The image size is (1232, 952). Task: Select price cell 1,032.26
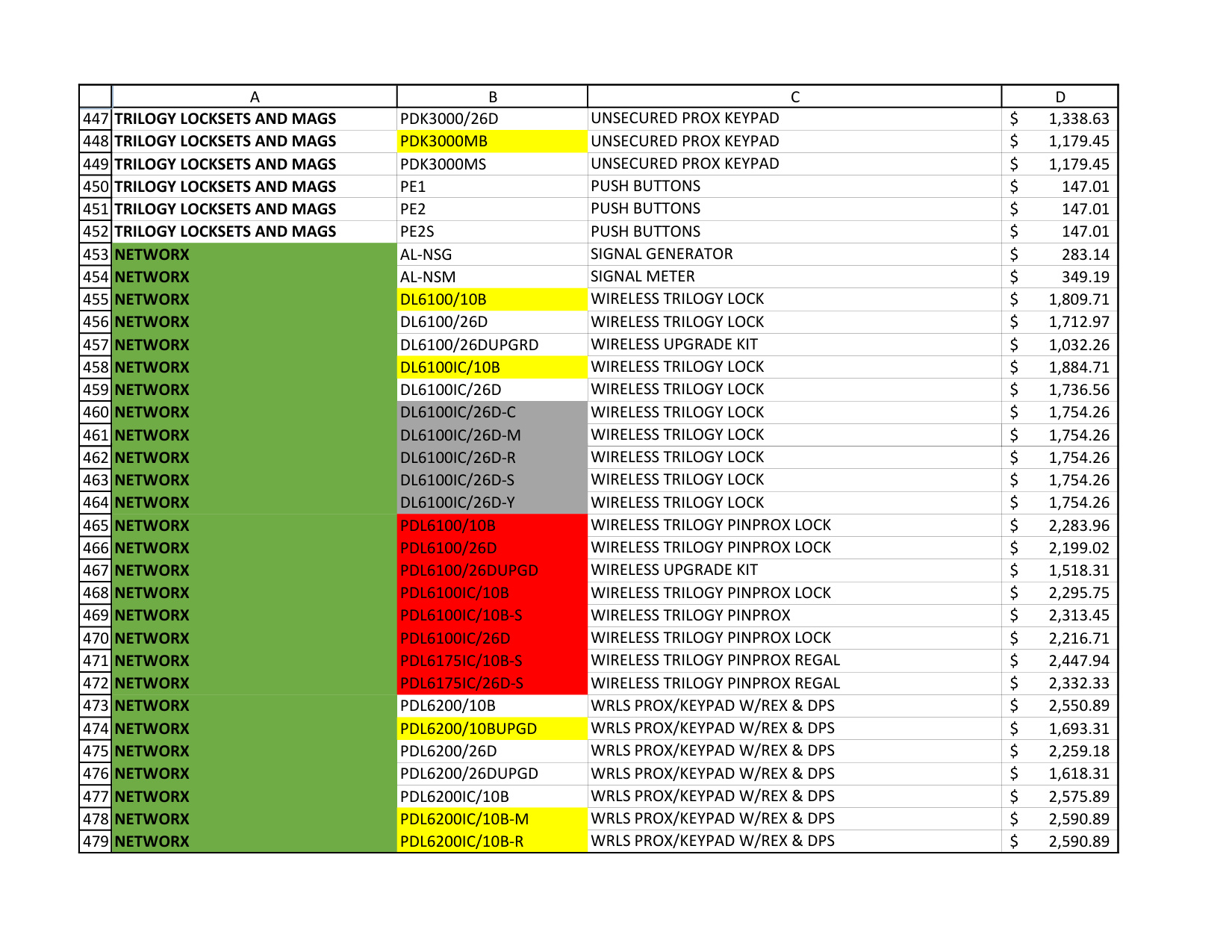pos(1060,345)
